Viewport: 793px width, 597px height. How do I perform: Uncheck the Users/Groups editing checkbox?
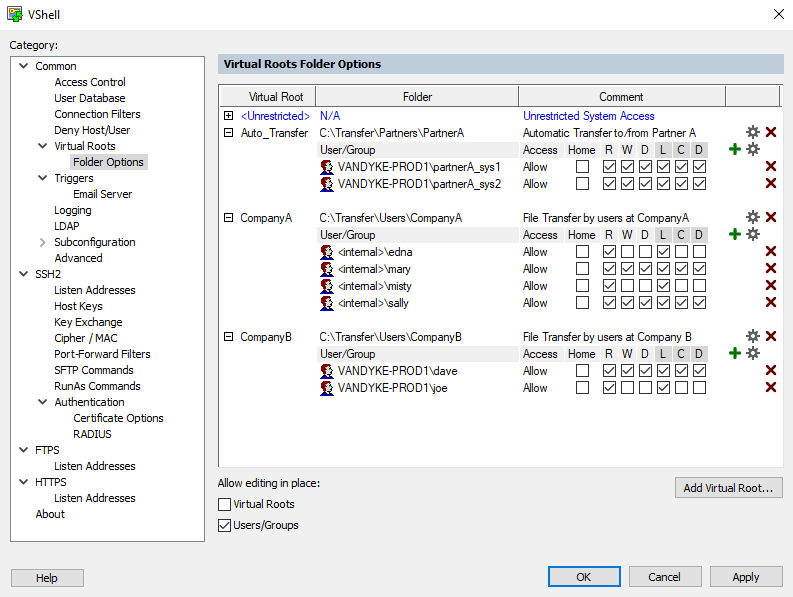click(225, 525)
